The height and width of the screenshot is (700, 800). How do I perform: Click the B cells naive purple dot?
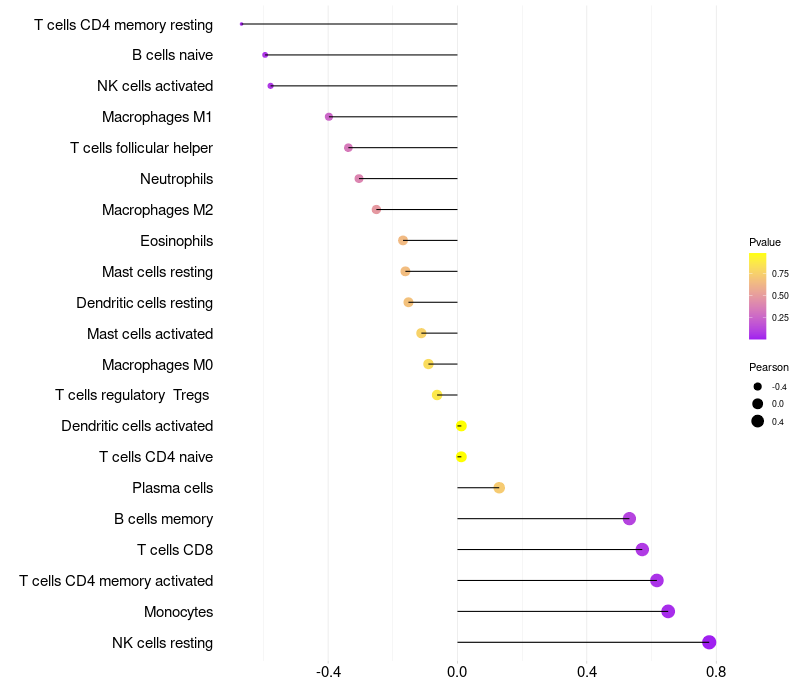[x=265, y=55]
